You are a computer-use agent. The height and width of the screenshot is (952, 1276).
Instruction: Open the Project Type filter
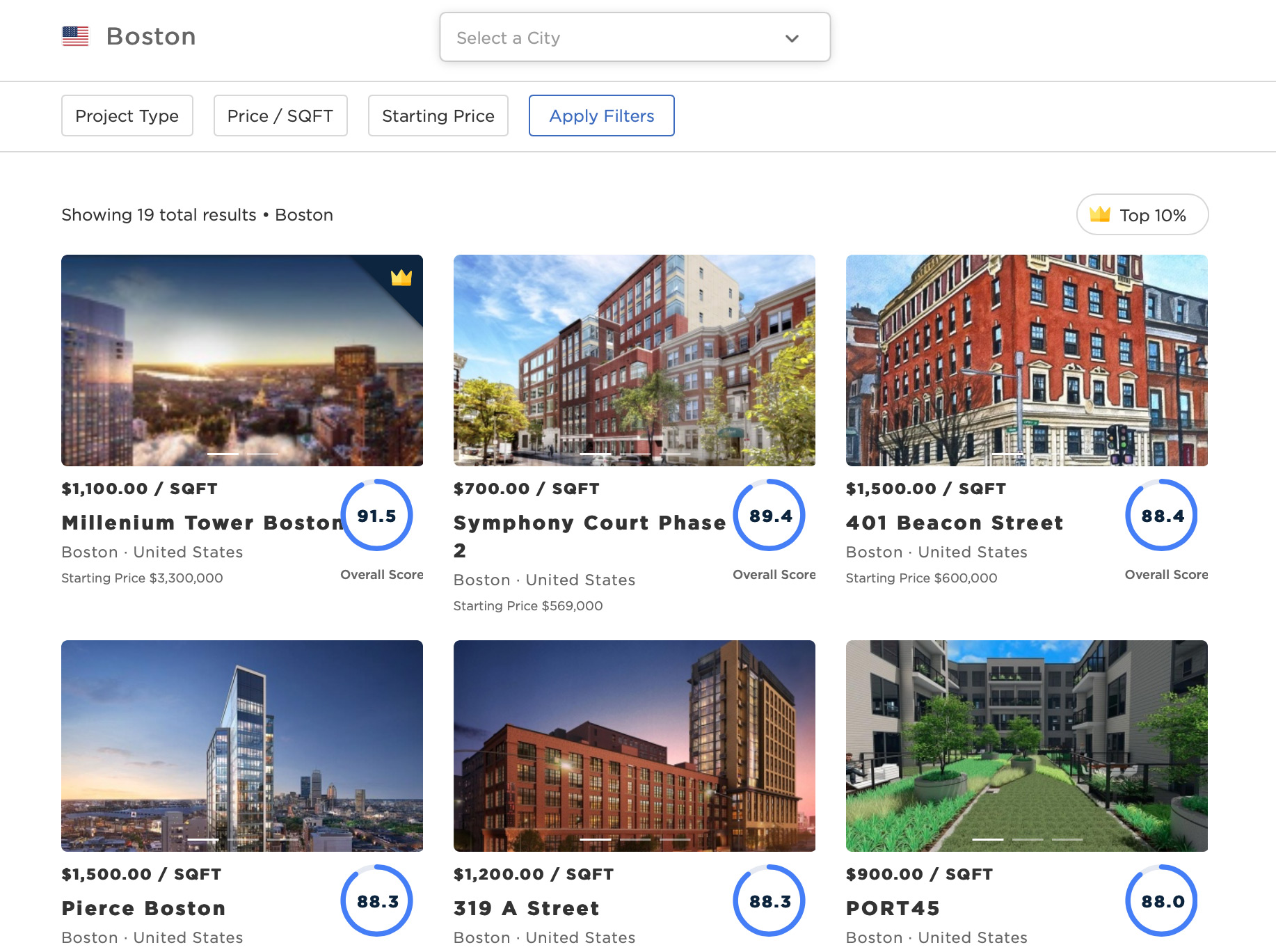tap(127, 116)
